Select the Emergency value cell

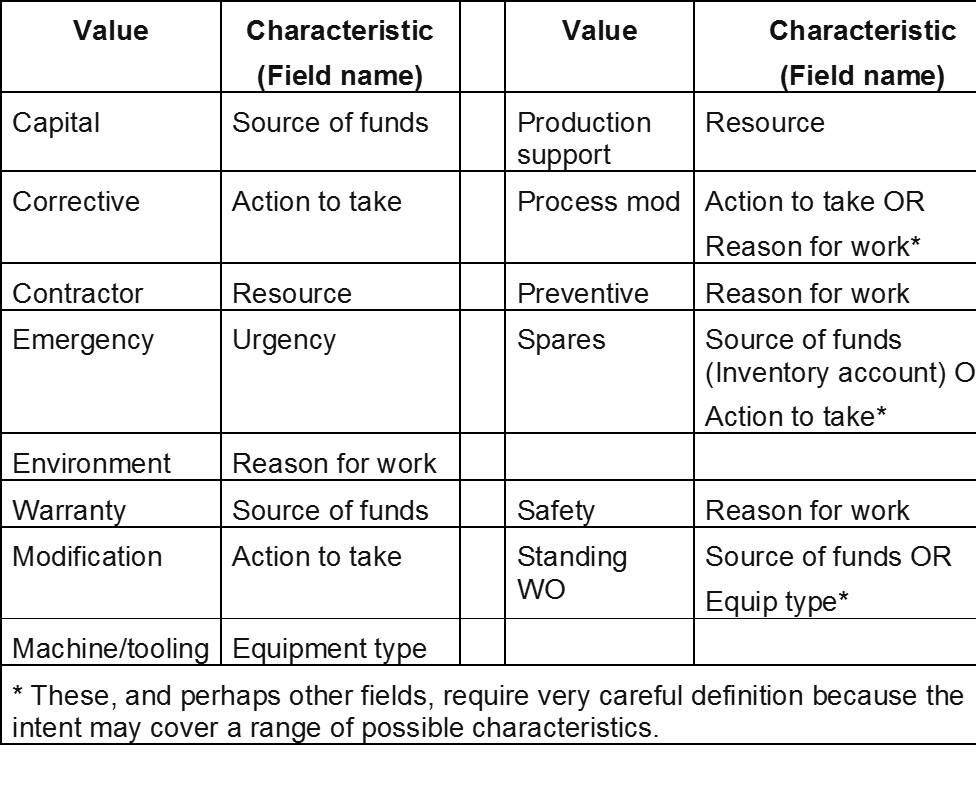(x=111, y=372)
